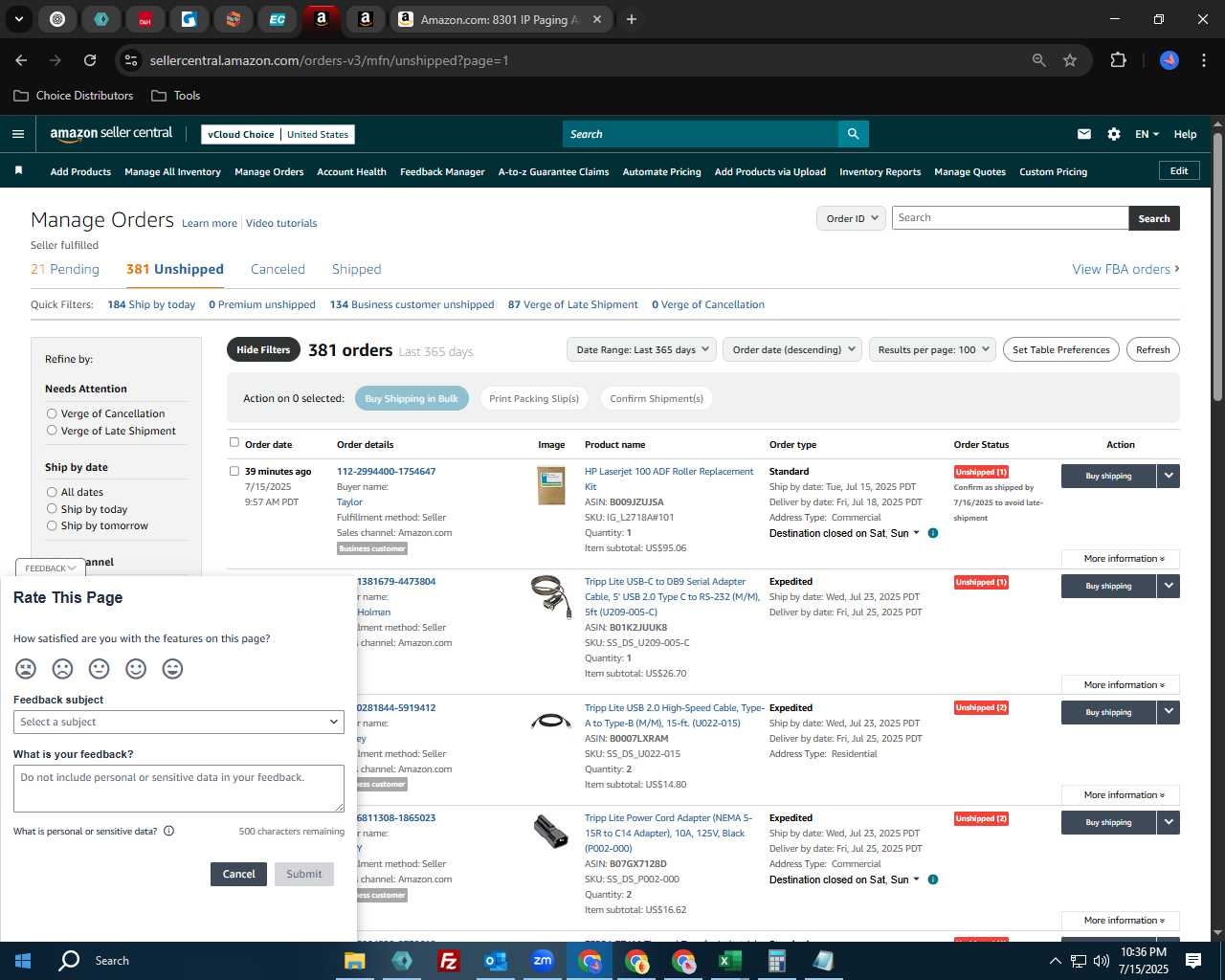Image resolution: width=1225 pixels, height=980 pixels.
Task: Select Ship by today radio option
Action: 52,509
